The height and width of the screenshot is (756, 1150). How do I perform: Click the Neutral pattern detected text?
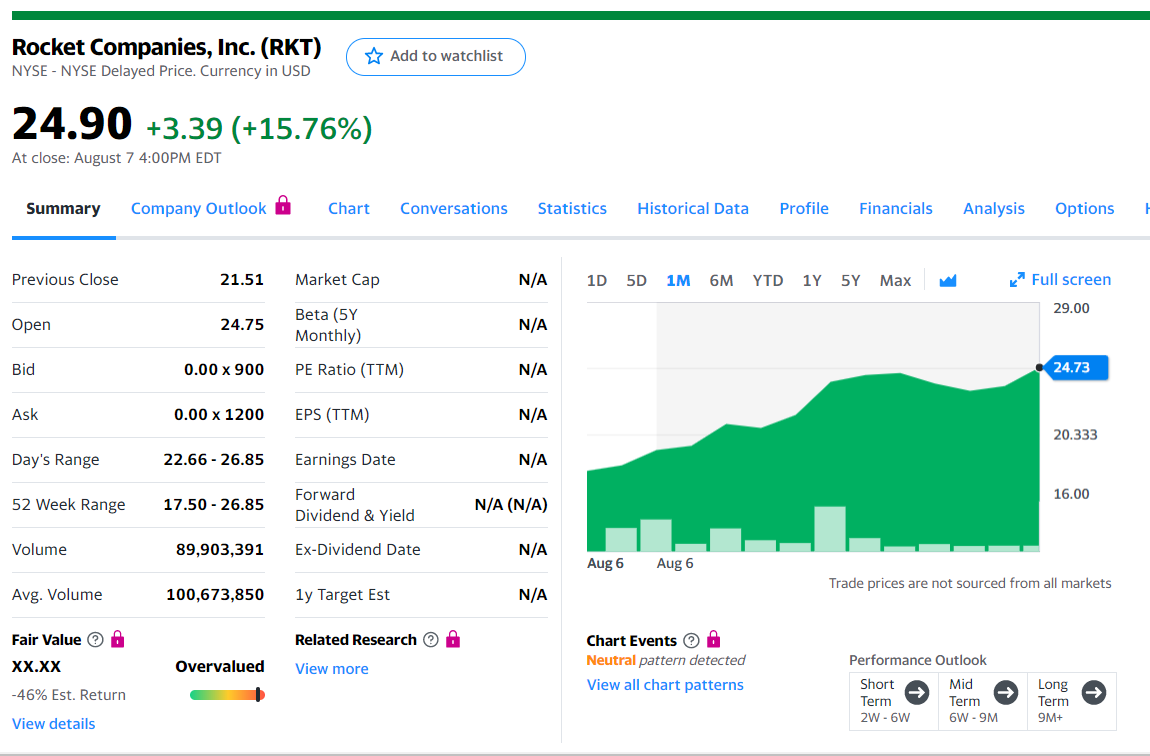click(665, 660)
